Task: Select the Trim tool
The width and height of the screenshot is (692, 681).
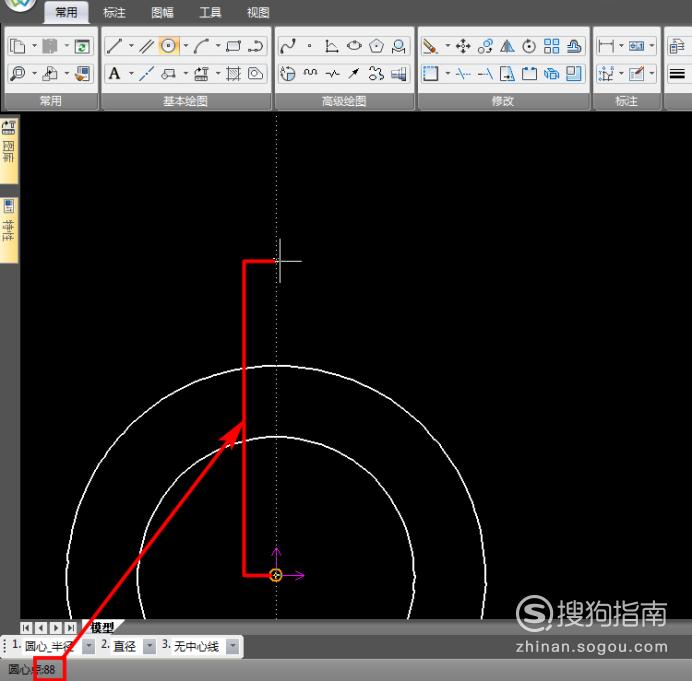Action: [463, 73]
